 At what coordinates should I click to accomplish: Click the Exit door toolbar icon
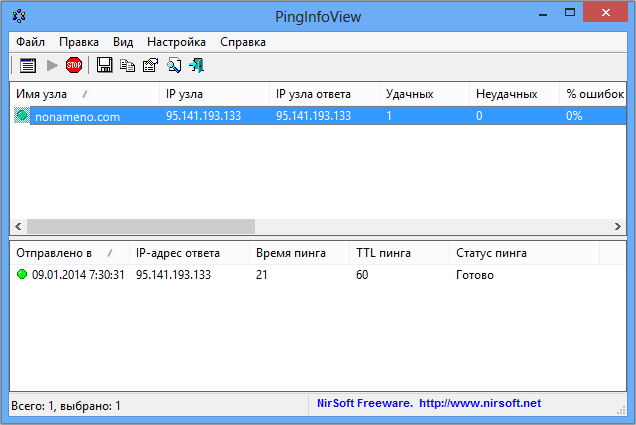pos(197,65)
